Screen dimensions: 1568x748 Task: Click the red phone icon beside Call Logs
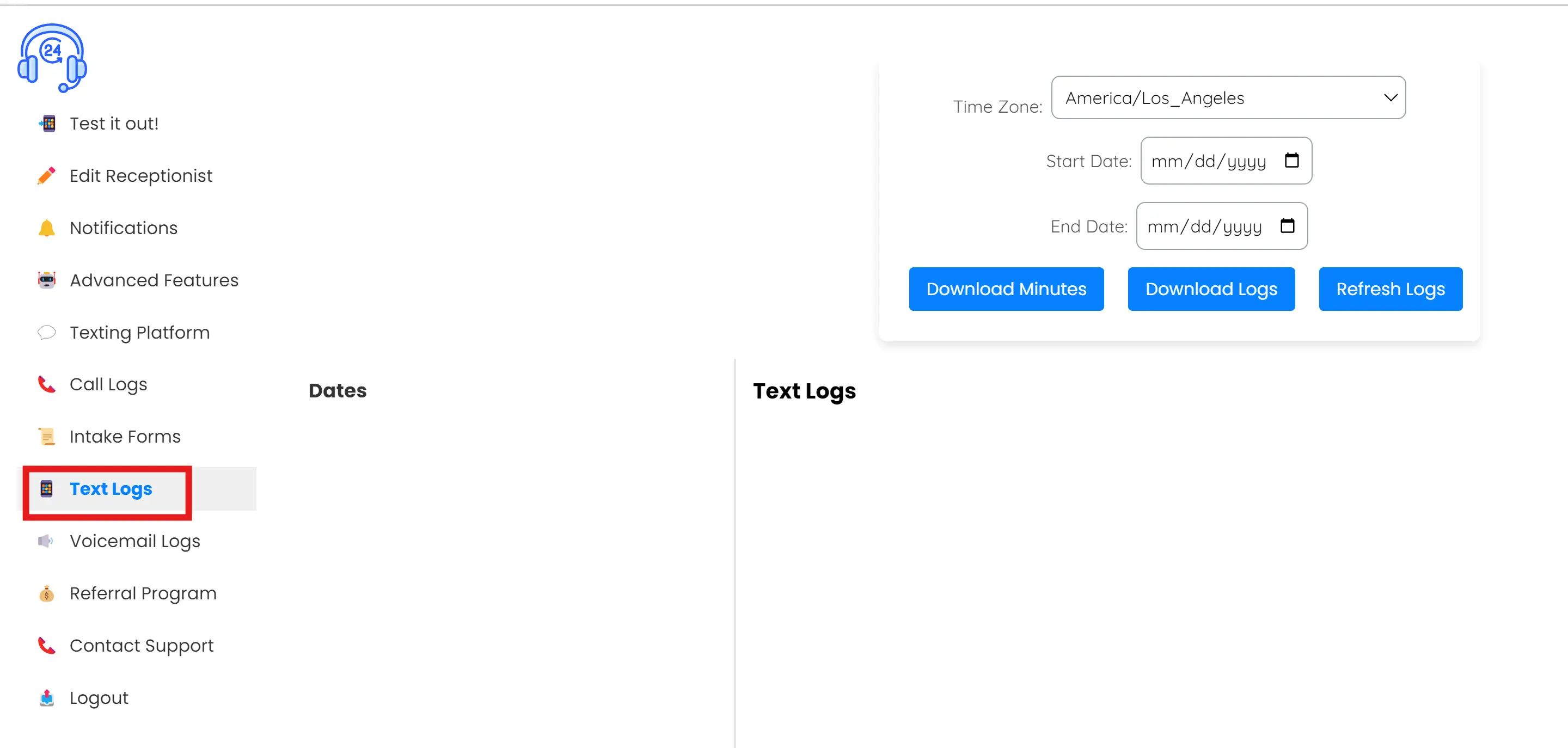[46, 385]
